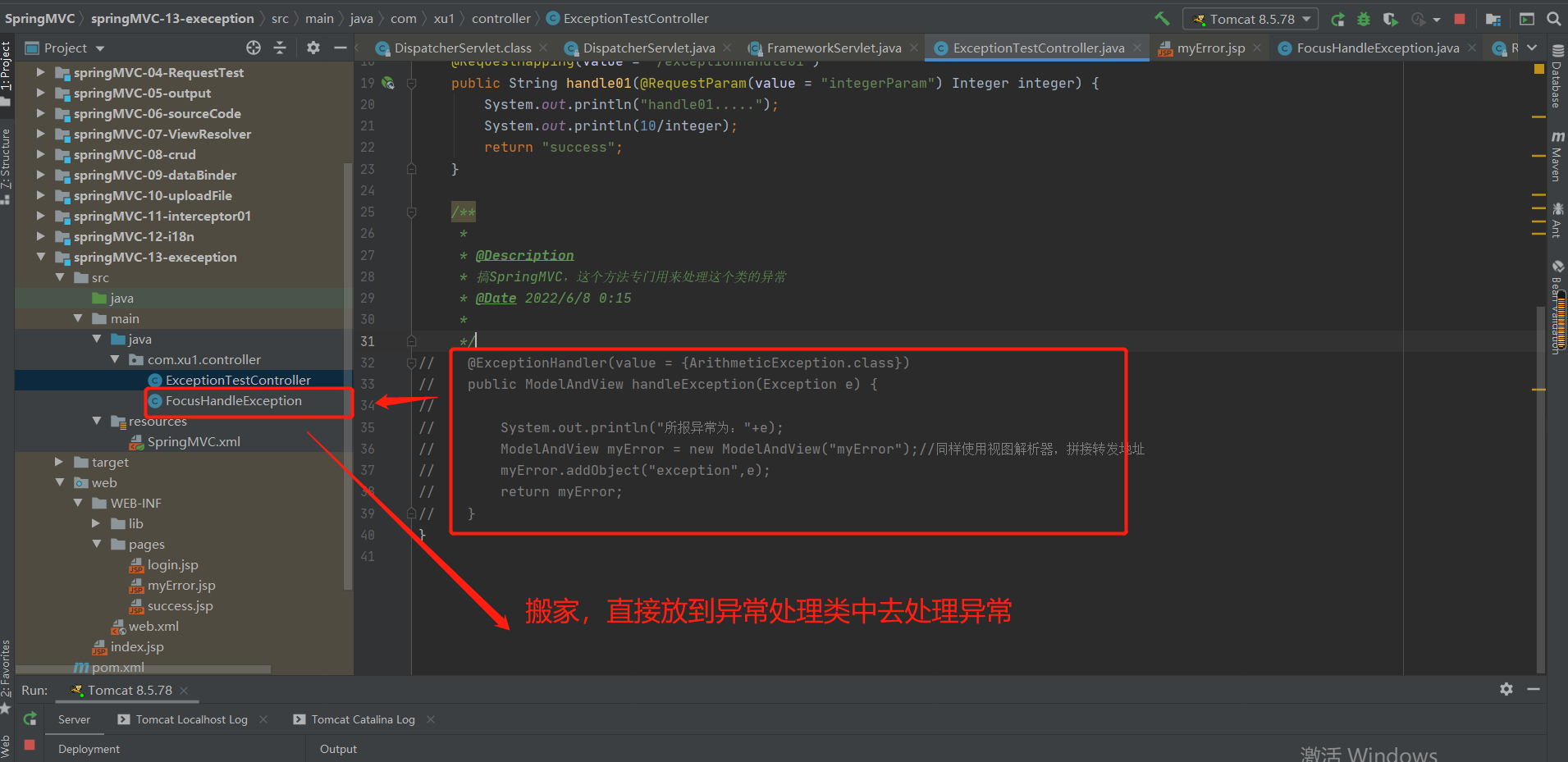Switch to the Server tab in Run panel
Screen dimensions: 1568x762
74,719
